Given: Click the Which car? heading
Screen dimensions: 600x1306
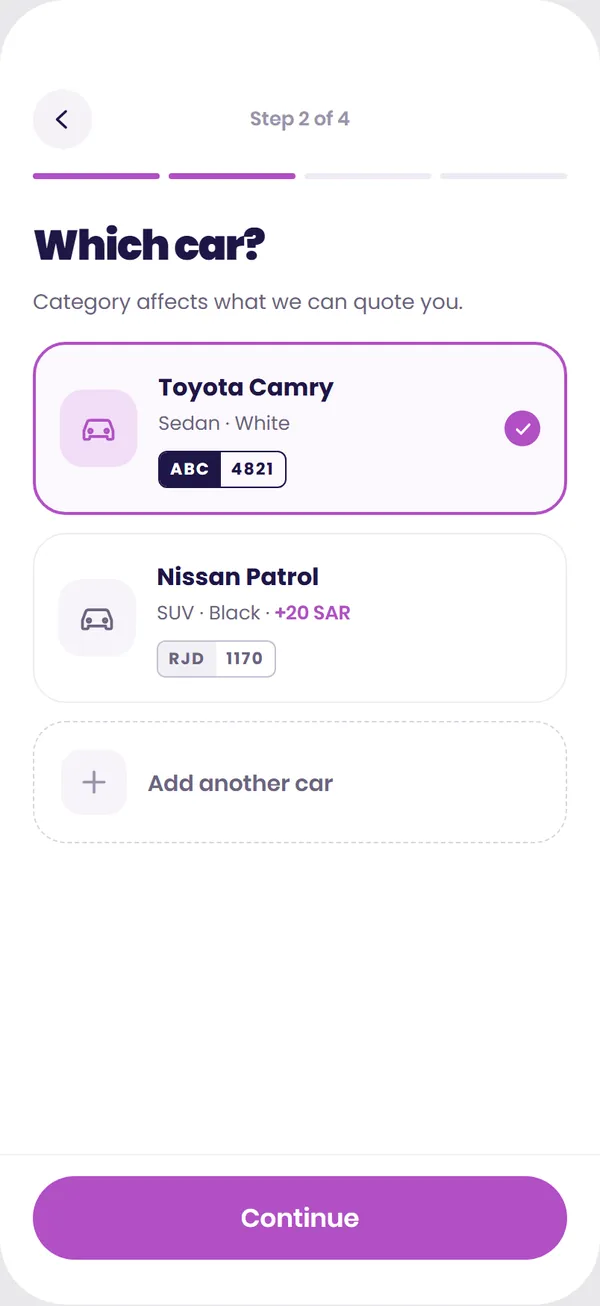Looking at the screenshot, I should coord(149,246).
